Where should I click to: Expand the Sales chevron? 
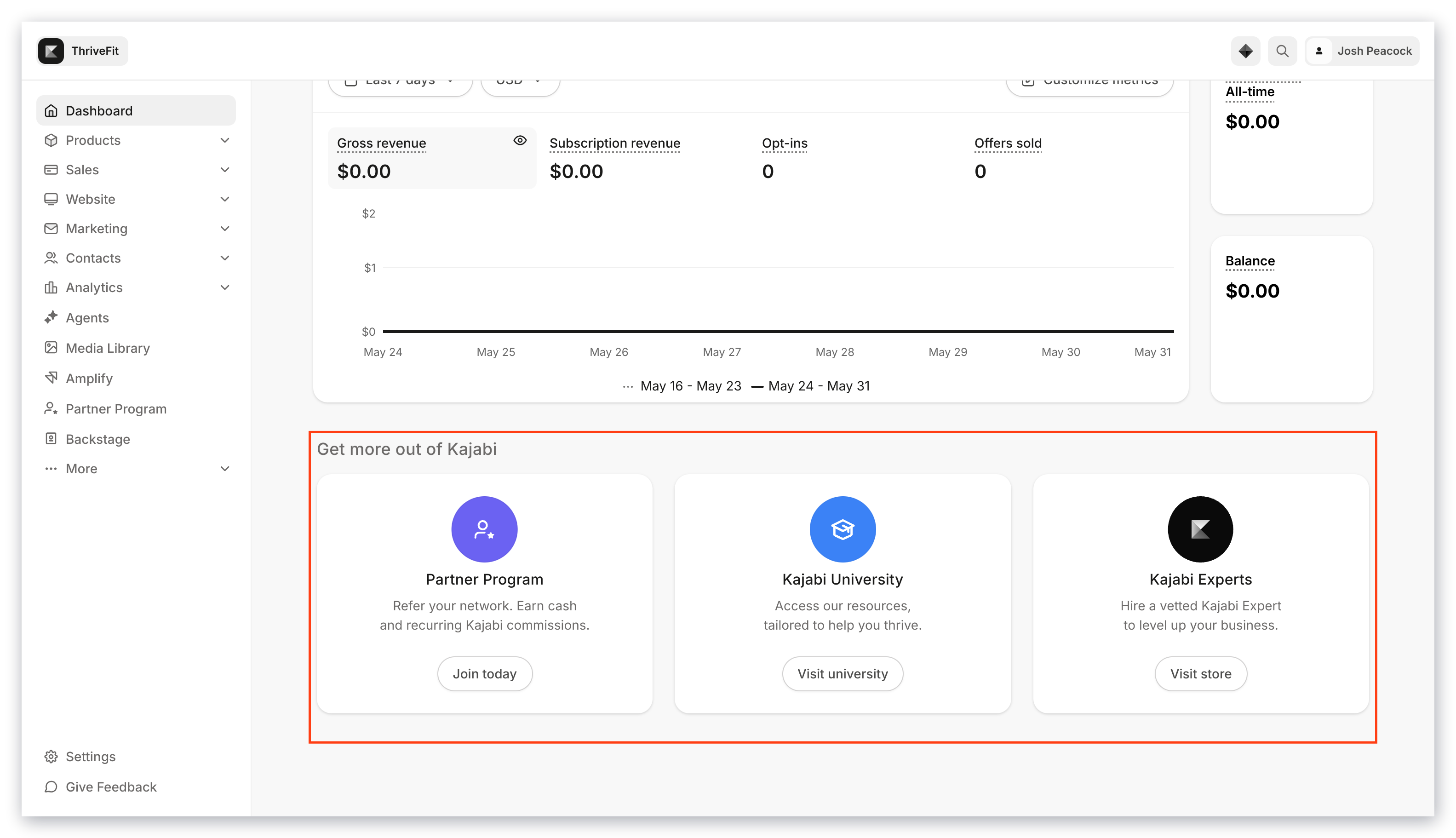point(225,170)
